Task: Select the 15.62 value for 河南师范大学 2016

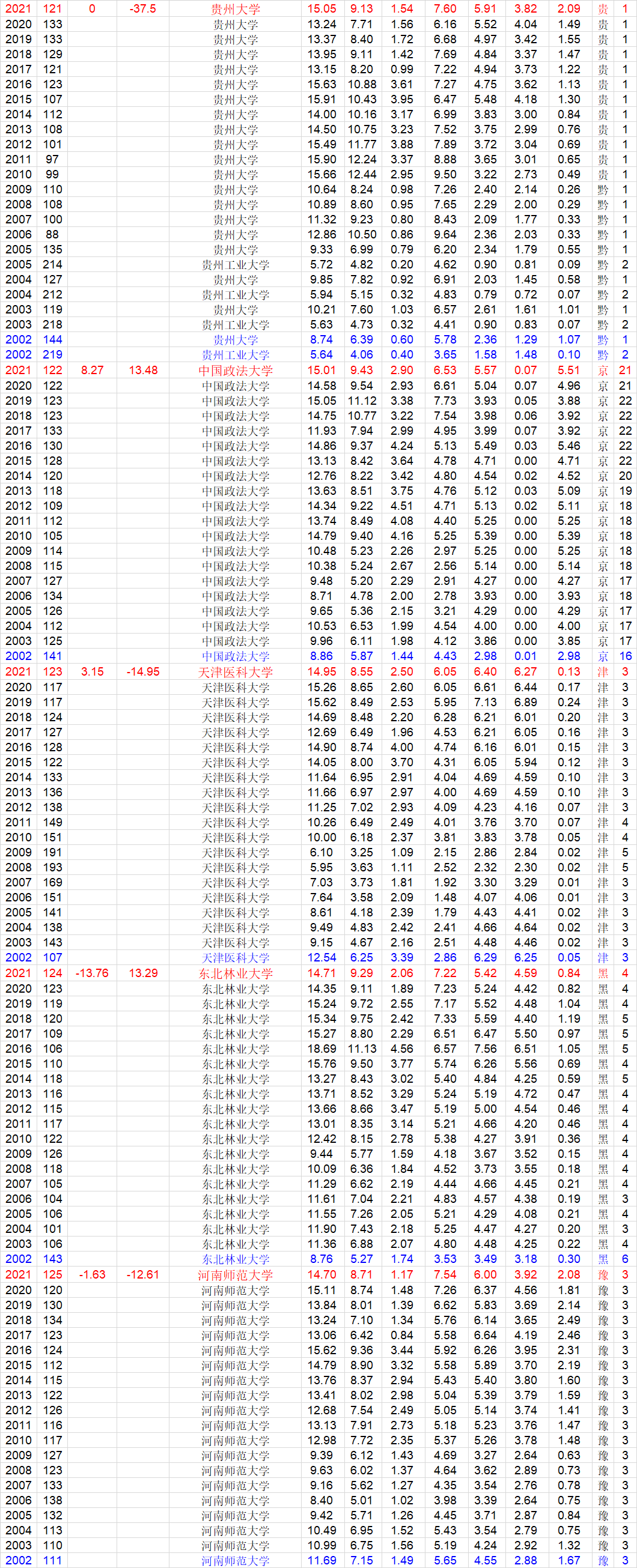Action: tap(322, 1349)
